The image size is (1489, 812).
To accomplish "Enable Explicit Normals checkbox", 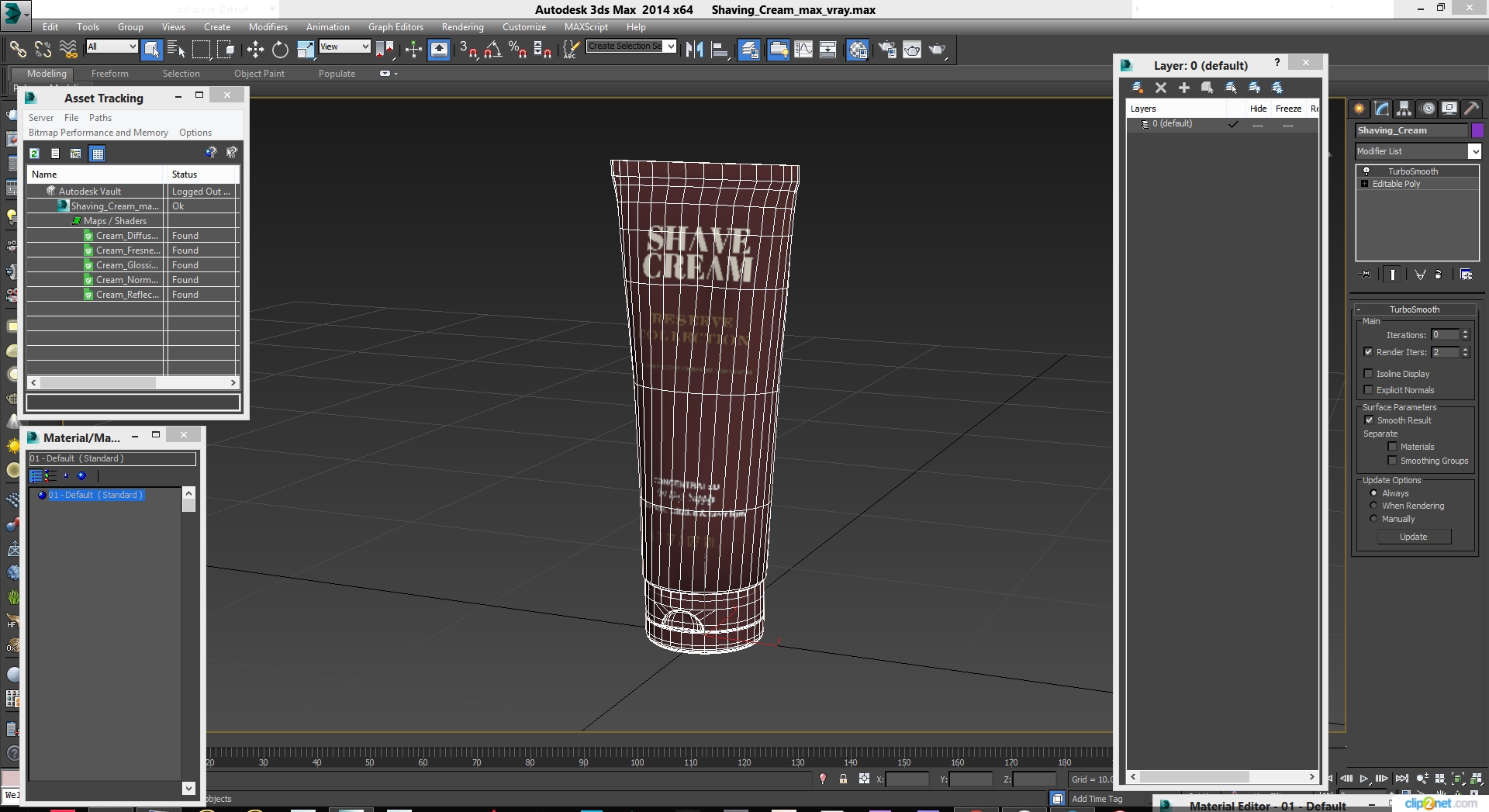I will tap(1368, 390).
